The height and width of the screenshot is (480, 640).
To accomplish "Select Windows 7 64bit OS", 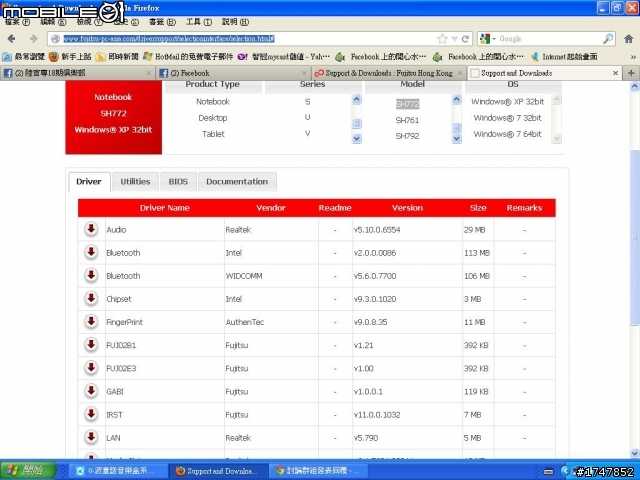I will point(507,134).
